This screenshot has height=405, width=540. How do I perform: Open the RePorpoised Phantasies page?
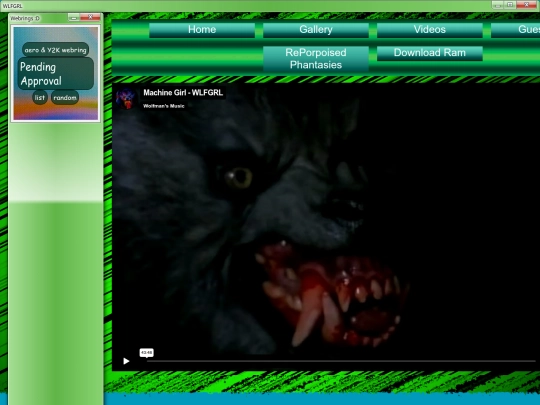[x=316, y=59]
